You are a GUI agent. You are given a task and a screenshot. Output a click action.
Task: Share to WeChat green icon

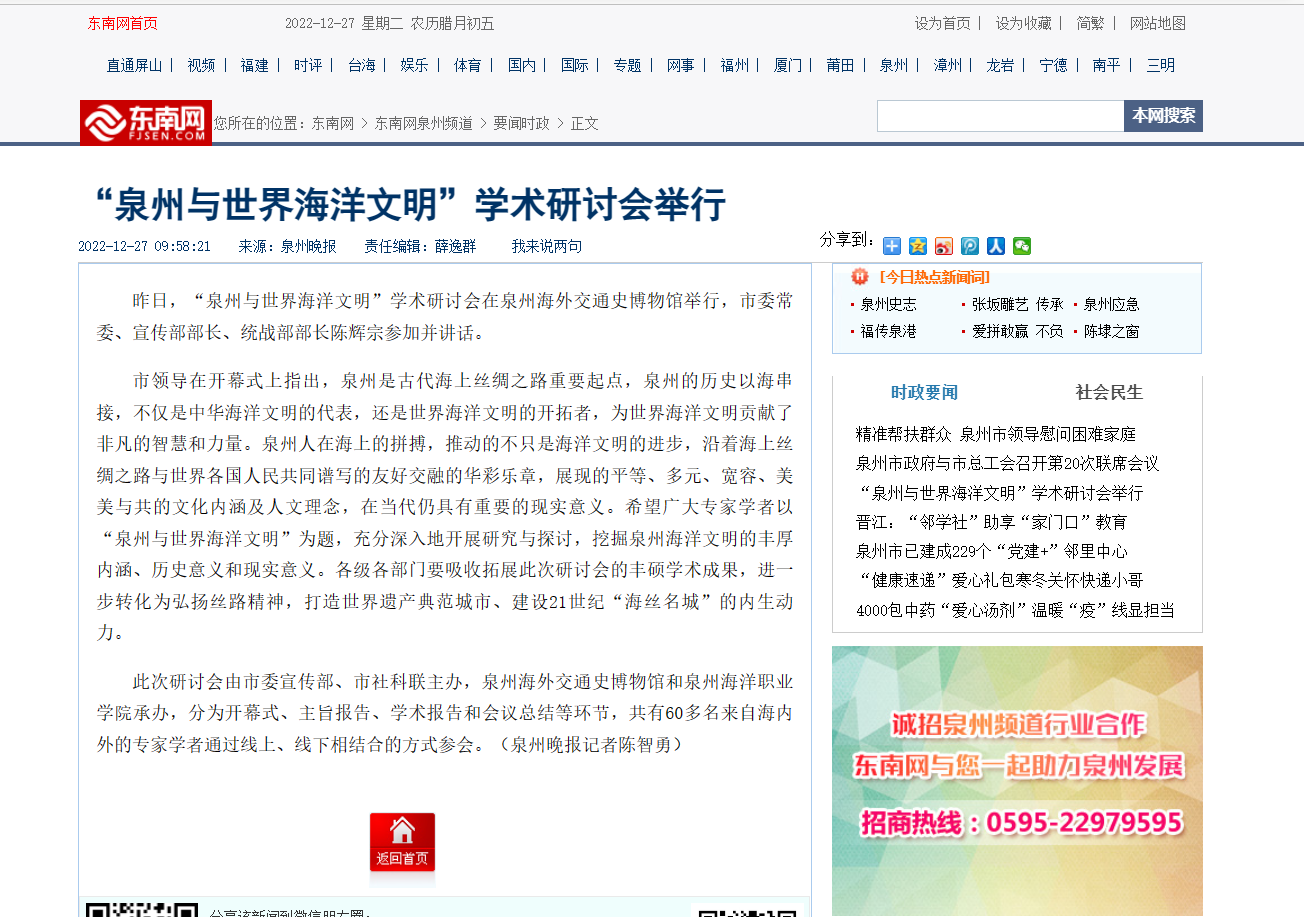[1021, 246]
